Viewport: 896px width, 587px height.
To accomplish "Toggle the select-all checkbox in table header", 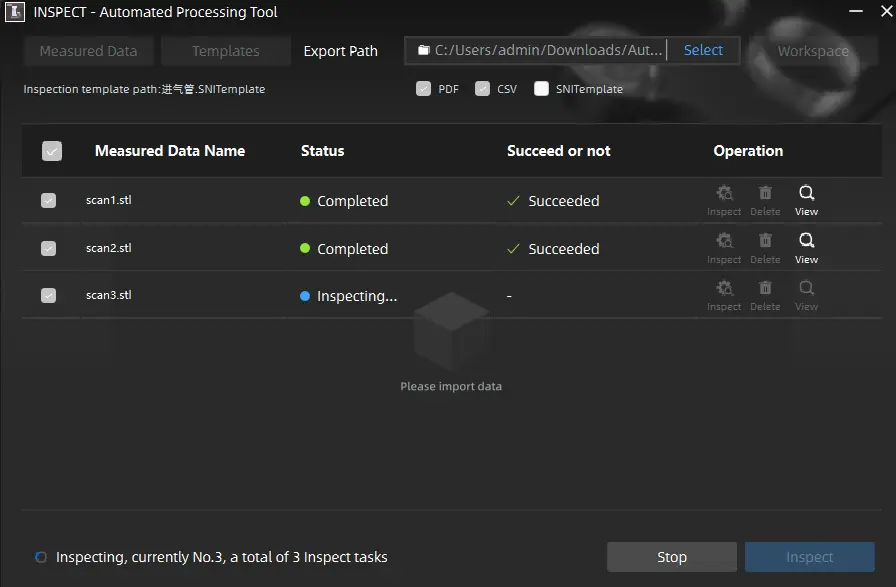I will [52, 151].
